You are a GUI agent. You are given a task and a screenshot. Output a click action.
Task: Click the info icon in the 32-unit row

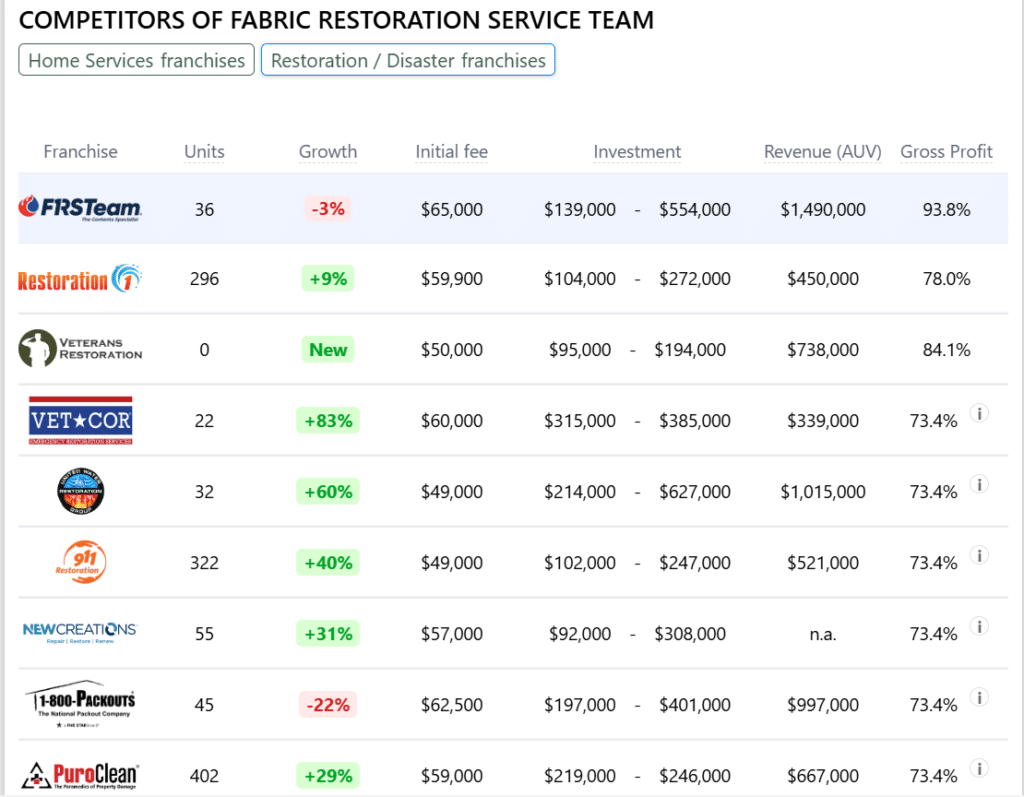point(978,484)
